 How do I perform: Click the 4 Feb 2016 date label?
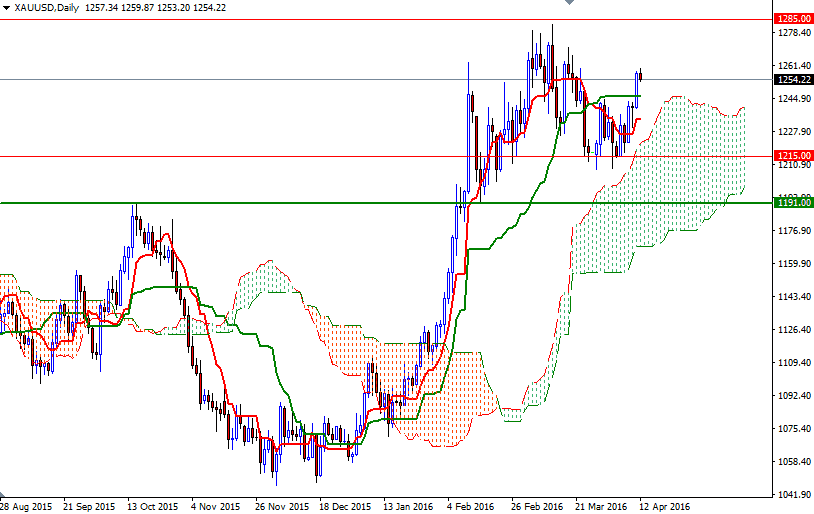point(471,506)
